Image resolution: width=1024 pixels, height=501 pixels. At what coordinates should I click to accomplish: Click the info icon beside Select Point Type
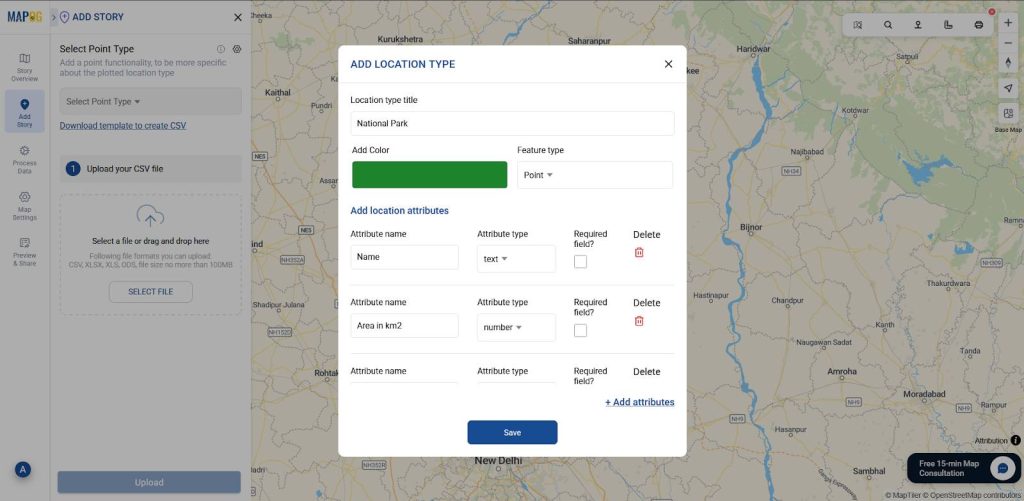(x=221, y=49)
